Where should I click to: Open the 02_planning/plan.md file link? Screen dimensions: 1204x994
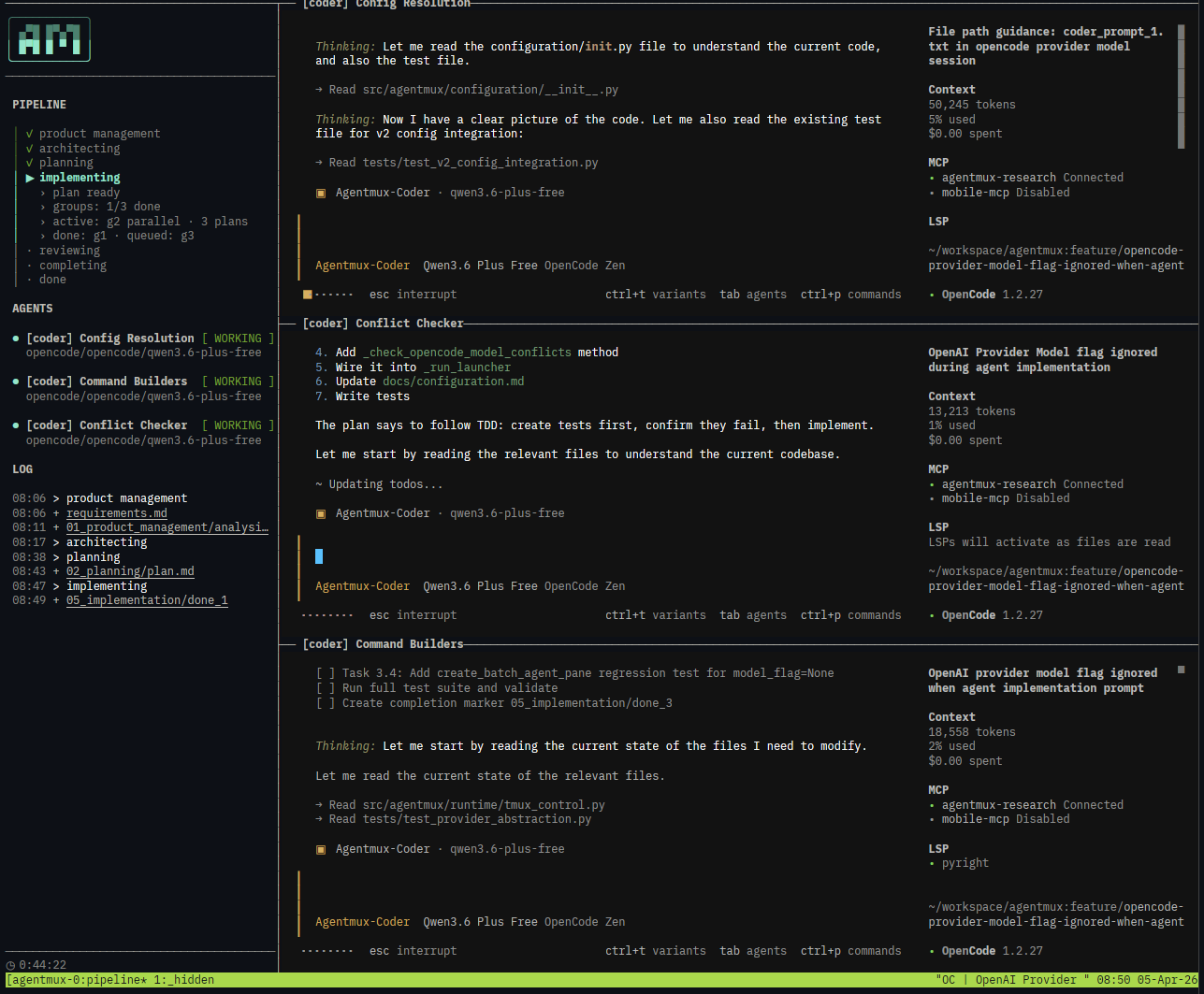(x=129, y=570)
